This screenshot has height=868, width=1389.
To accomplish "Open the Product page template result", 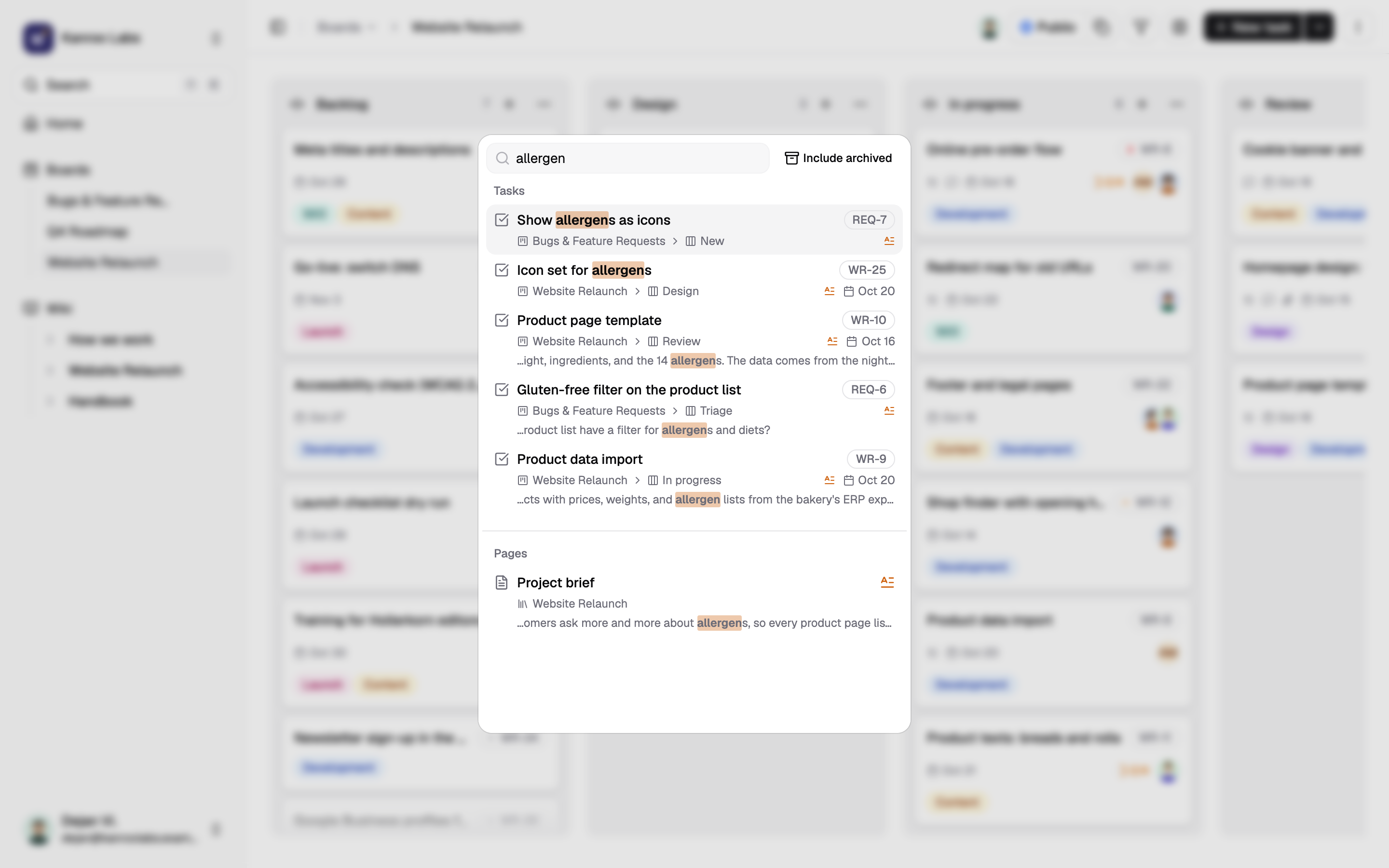I will coord(694,339).
